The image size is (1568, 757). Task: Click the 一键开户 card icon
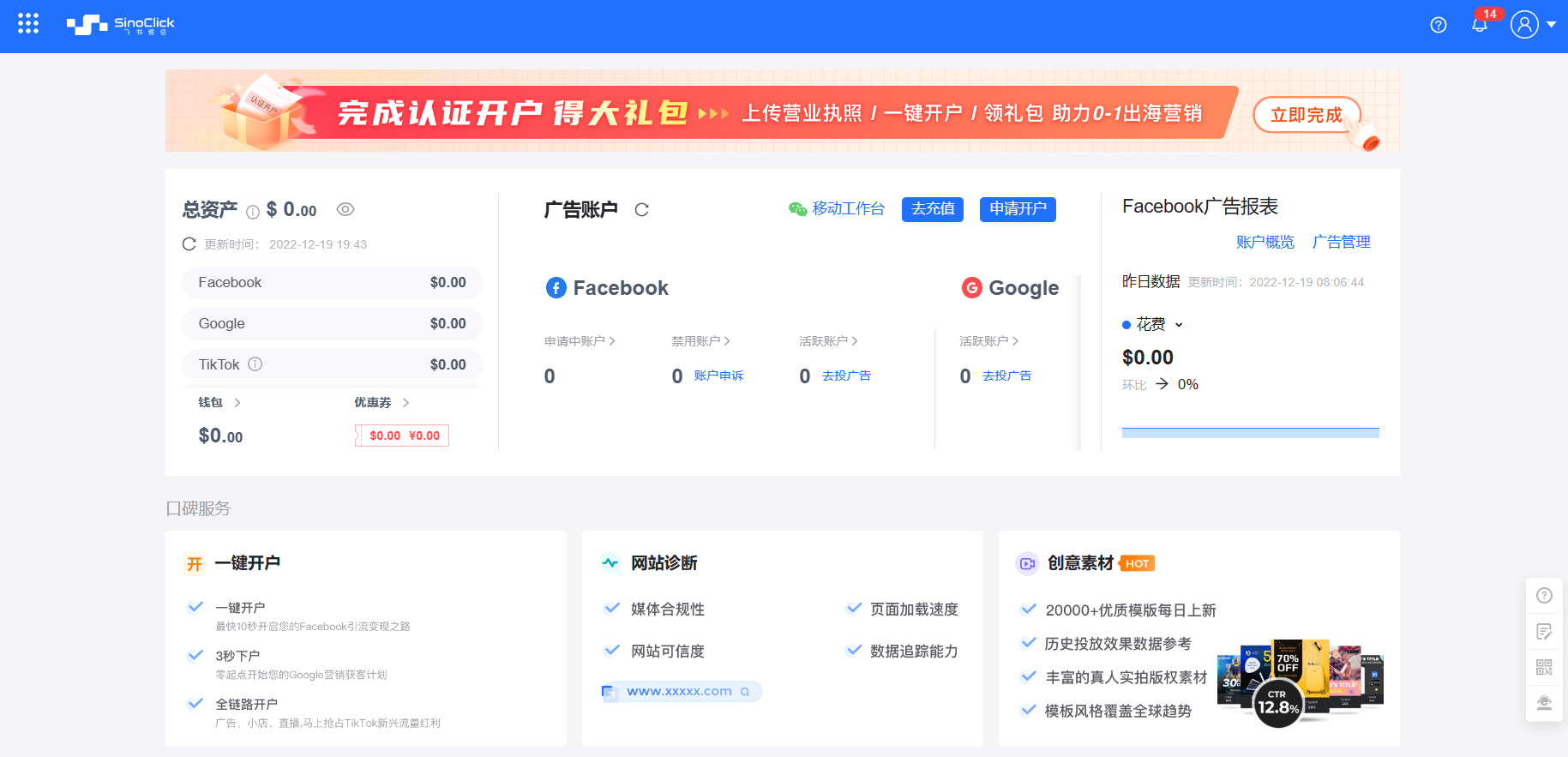[x=195, y=563]
